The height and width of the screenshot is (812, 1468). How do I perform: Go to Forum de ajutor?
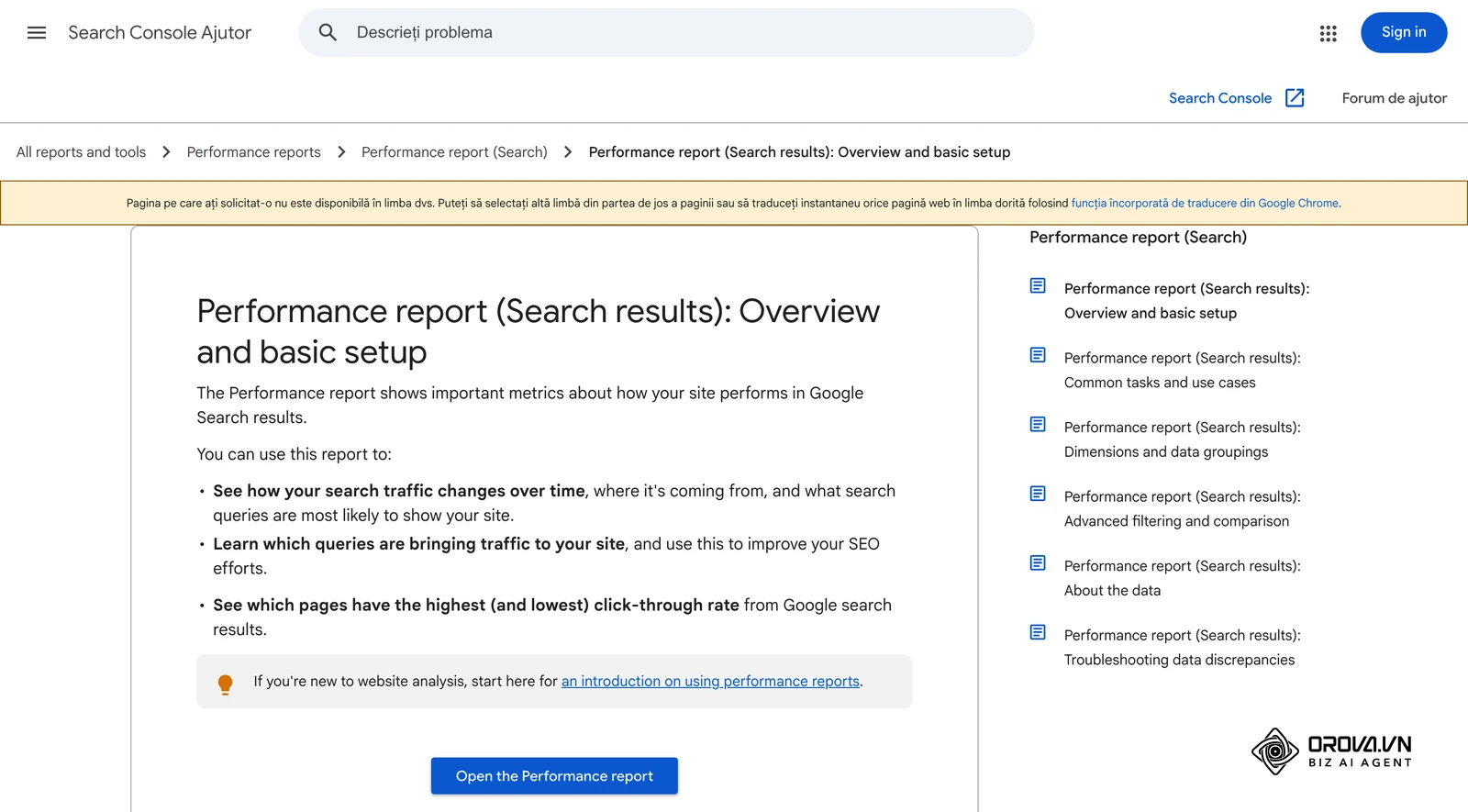1394,98
